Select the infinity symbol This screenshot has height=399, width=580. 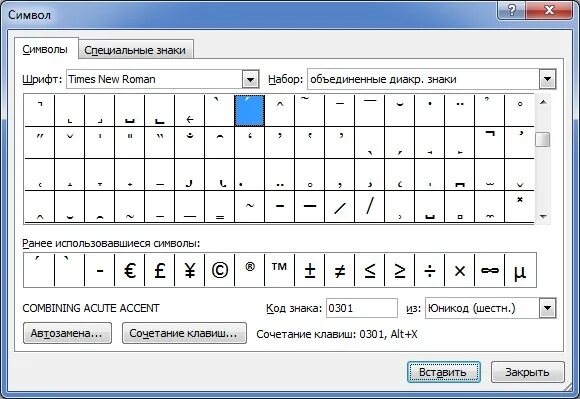pyautogui.click(x=489, y=270)
